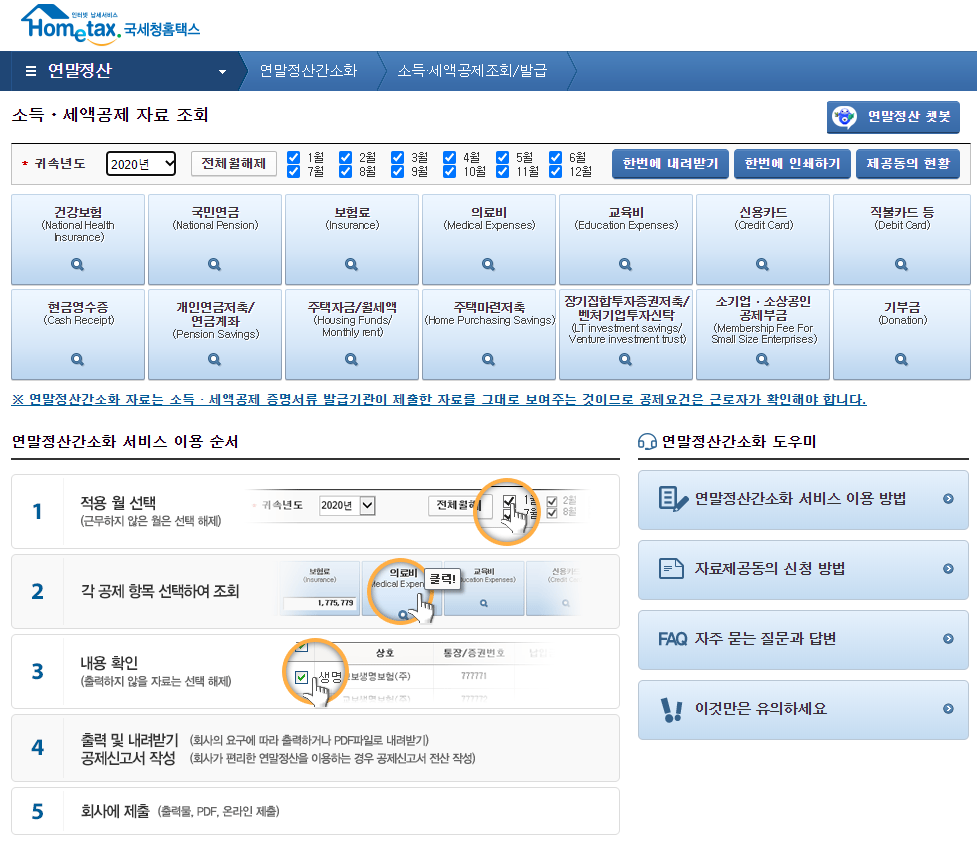Click the 직불카드 등 Debit Card label

coord(902,218)
